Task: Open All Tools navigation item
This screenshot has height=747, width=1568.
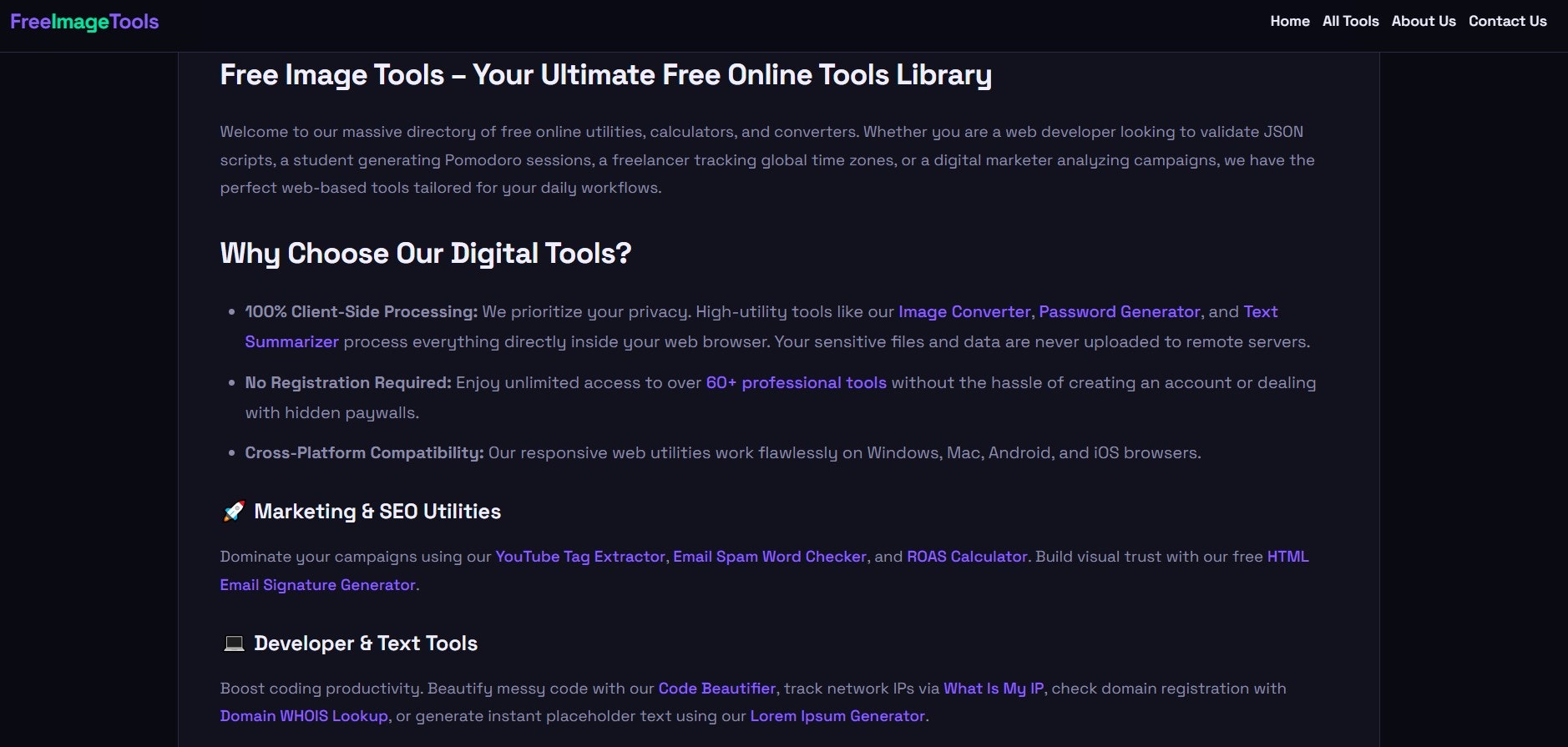Action: pos(1350,22)
